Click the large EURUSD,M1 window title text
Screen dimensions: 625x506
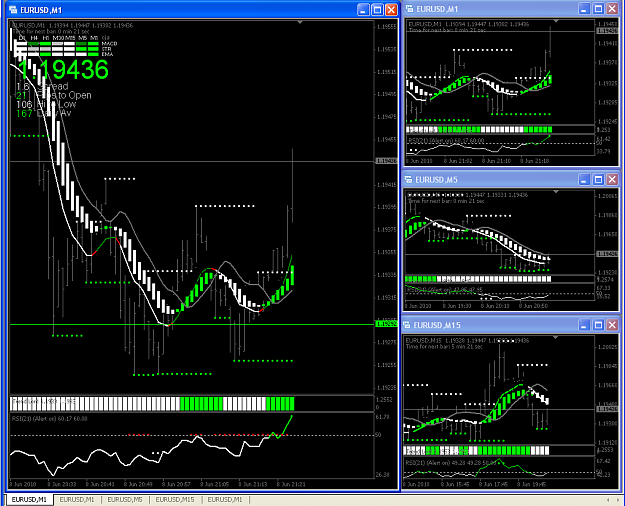tap(41, 10)
